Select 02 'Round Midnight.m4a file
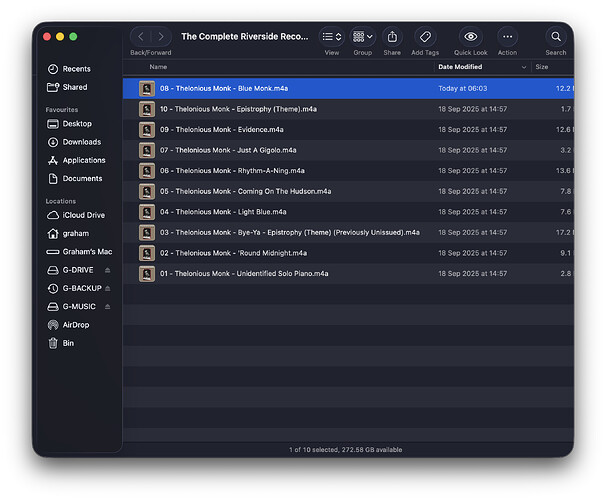The image size is (605, 500). tap(348, 253)
